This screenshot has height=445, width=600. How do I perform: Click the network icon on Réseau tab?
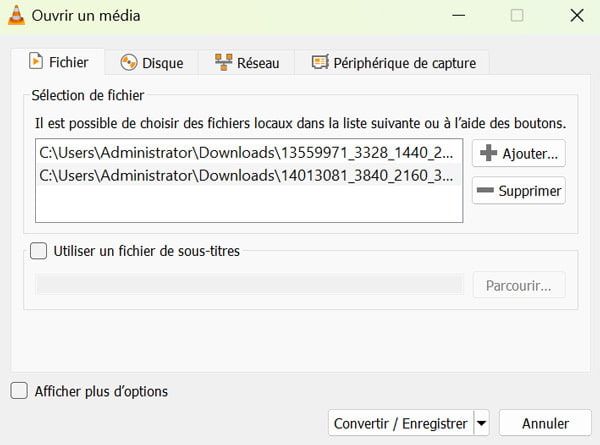coord(223,63)
